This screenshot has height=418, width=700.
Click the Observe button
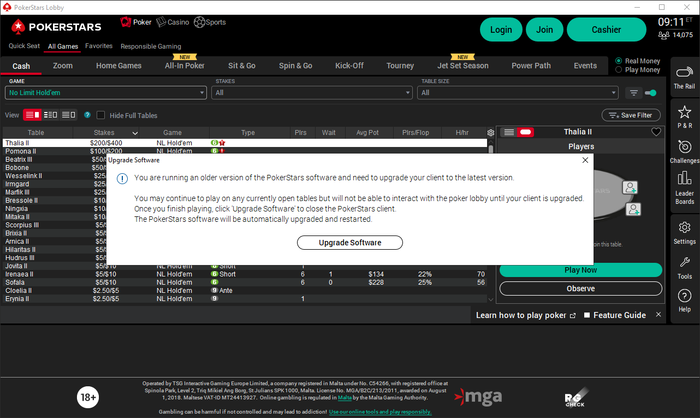click(580, 288)
